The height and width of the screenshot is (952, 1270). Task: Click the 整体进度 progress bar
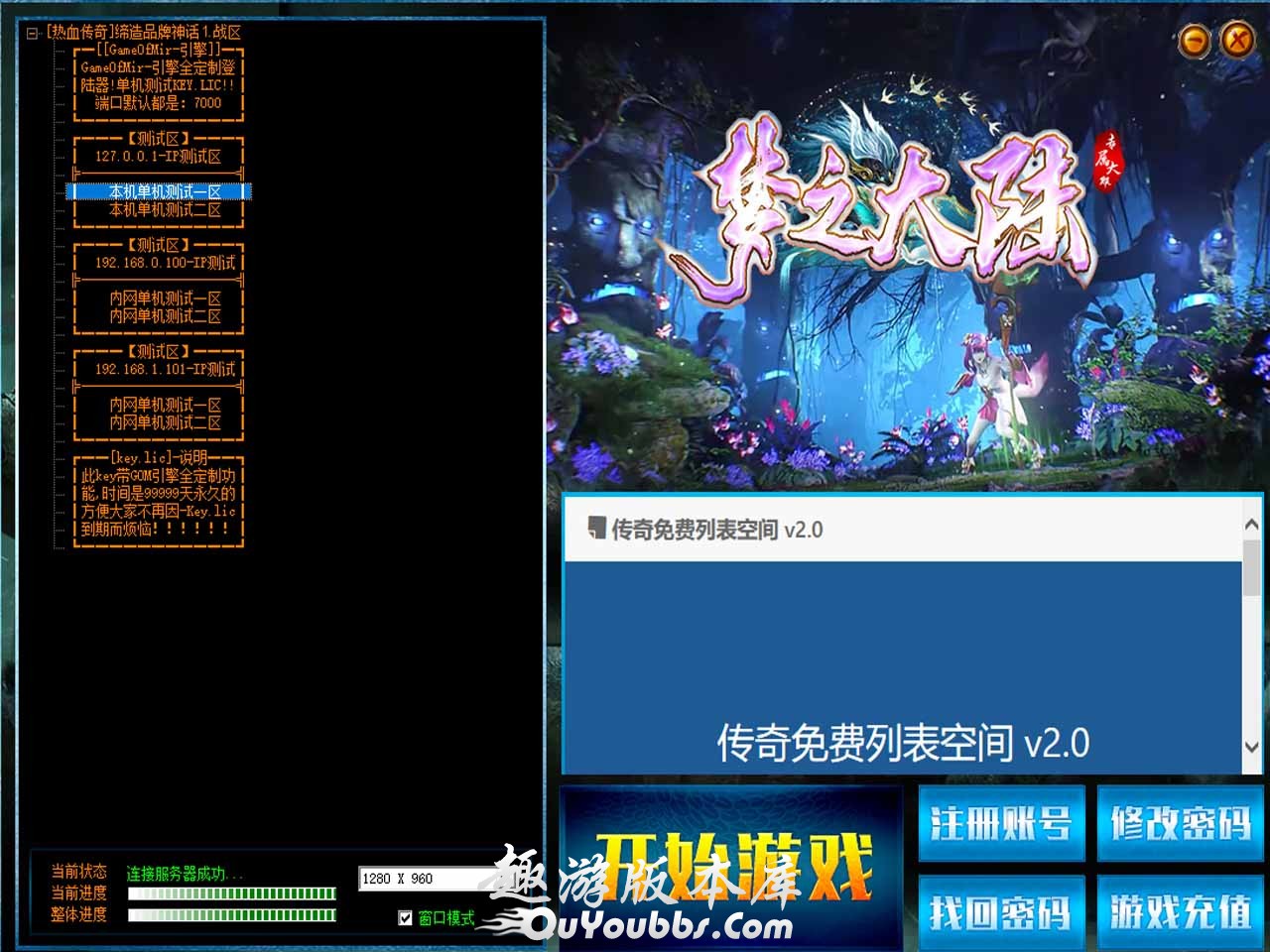(x=232, y=914)
